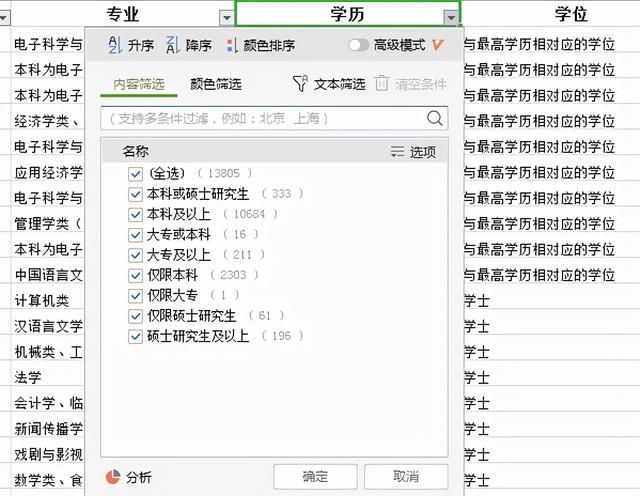Select cell 中国语言文 in 专业 column
640x496 pixels.
tap(48, 275)
